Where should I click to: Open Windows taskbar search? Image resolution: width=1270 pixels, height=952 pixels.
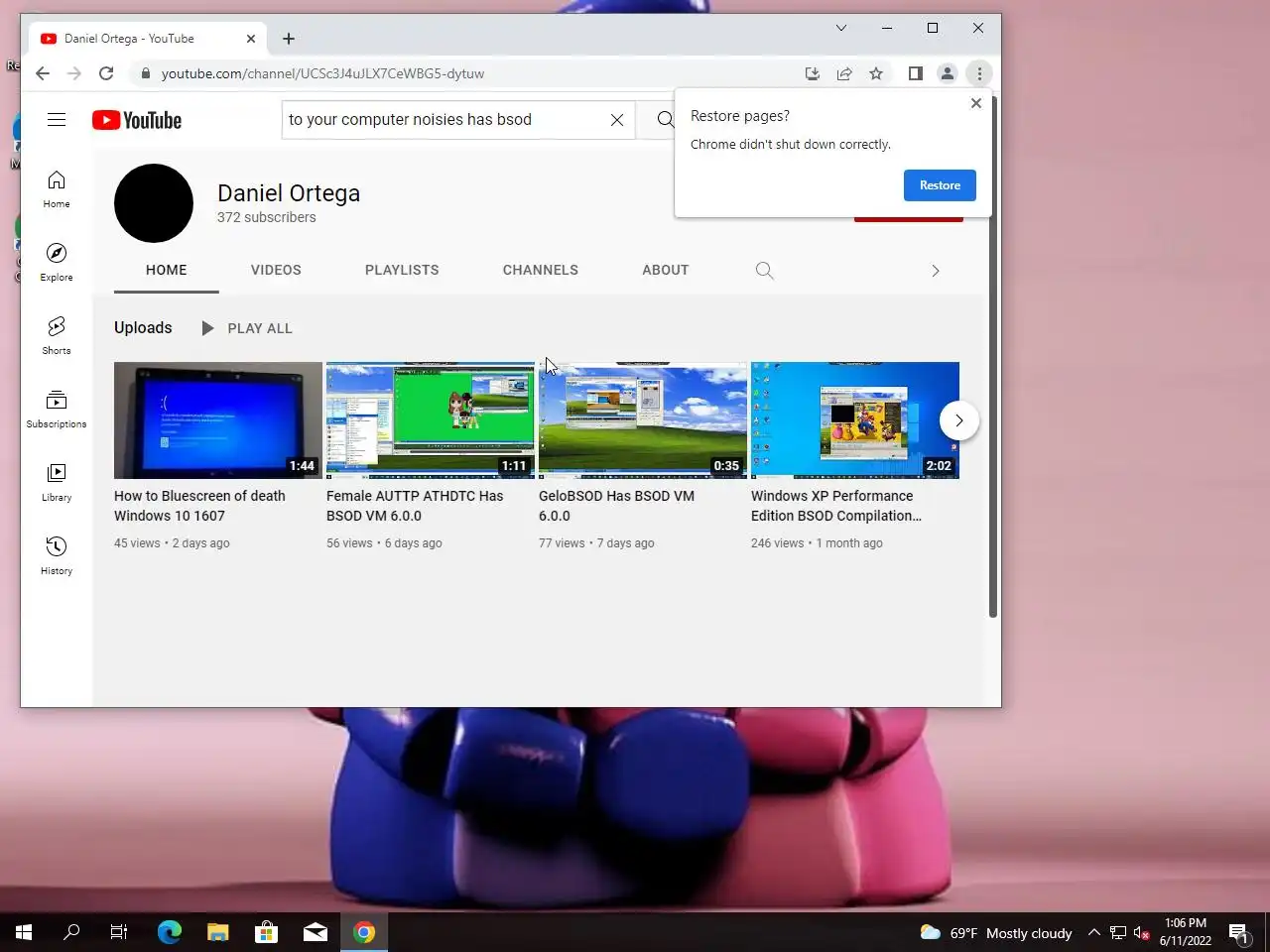tap(71, 932)
